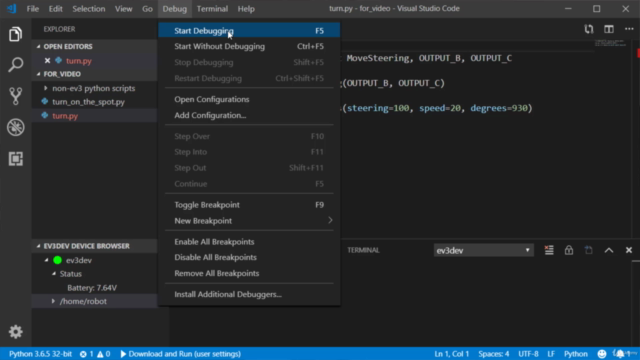Viewport: 640px width, 360px height.
Task: Select Install Additional Debuggers entry
Action: point(249,294)
